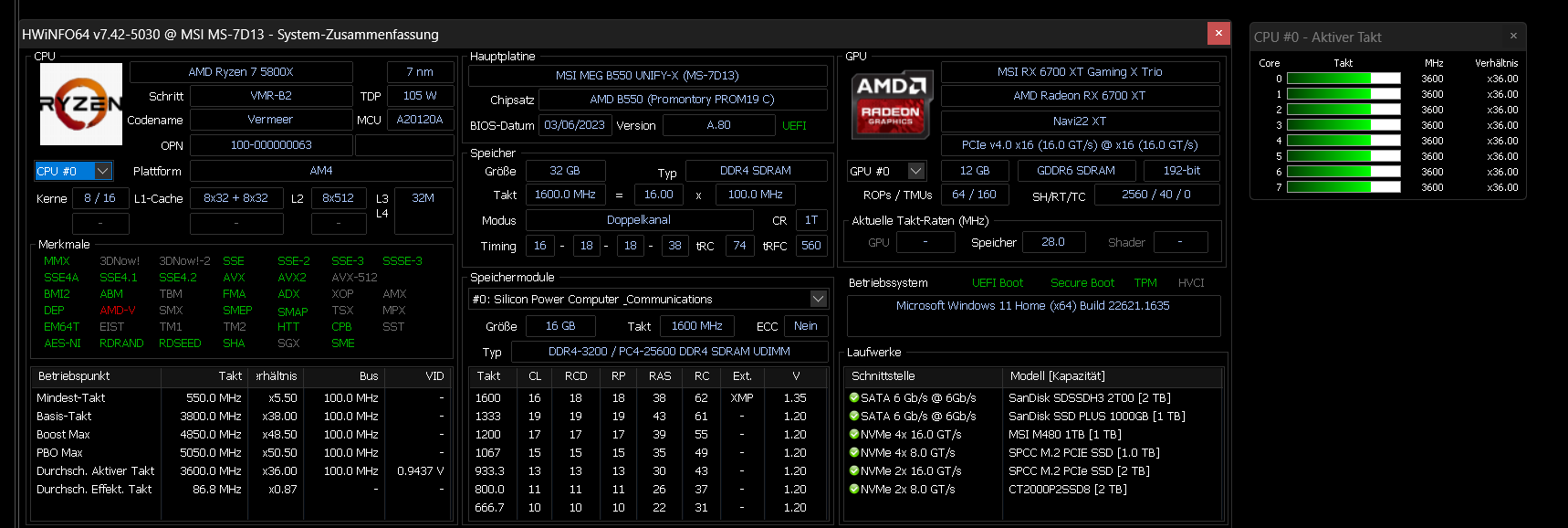Viewport: 1568px width, 528px height.
Task: Click the Vermeer codename field
Action: (271, 120)
